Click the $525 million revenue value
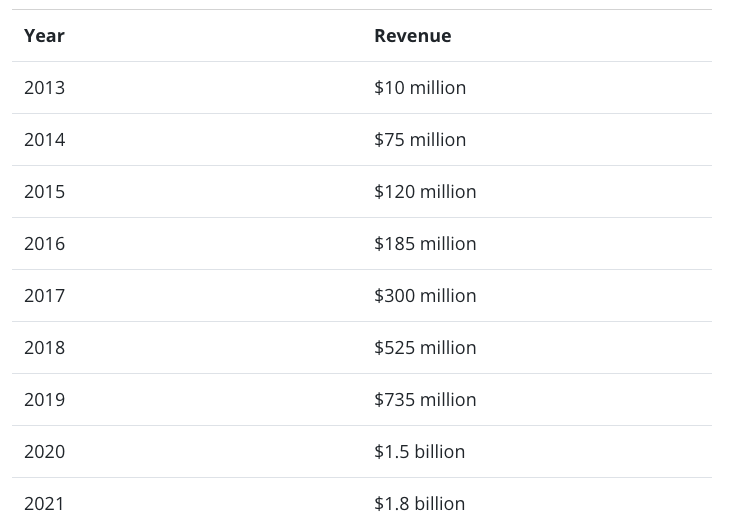This screenshot has height=529, width=745. pyautogui.click(x=425, y=348)
